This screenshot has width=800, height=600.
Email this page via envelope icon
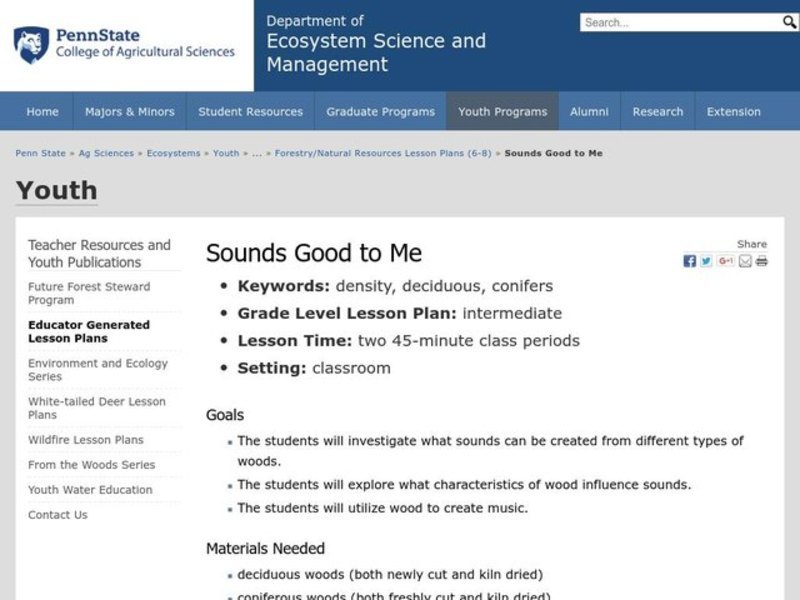click(x=745, y=261)
